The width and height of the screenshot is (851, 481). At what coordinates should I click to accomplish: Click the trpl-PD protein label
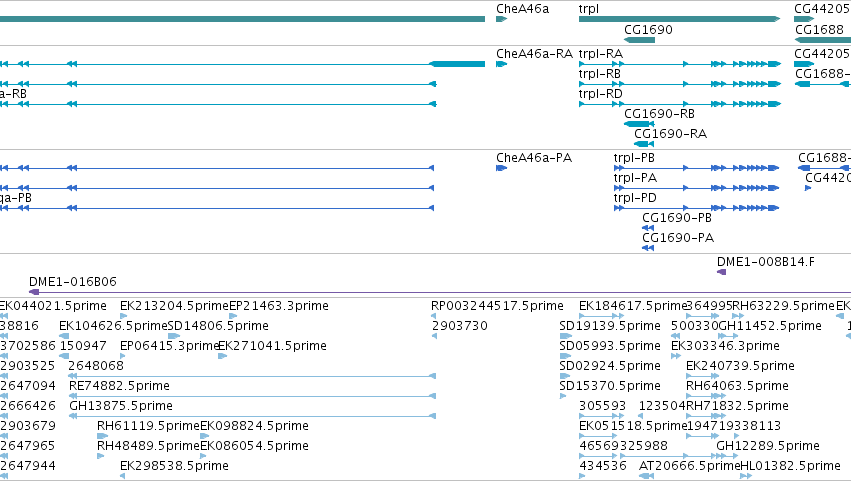[635, 198]
